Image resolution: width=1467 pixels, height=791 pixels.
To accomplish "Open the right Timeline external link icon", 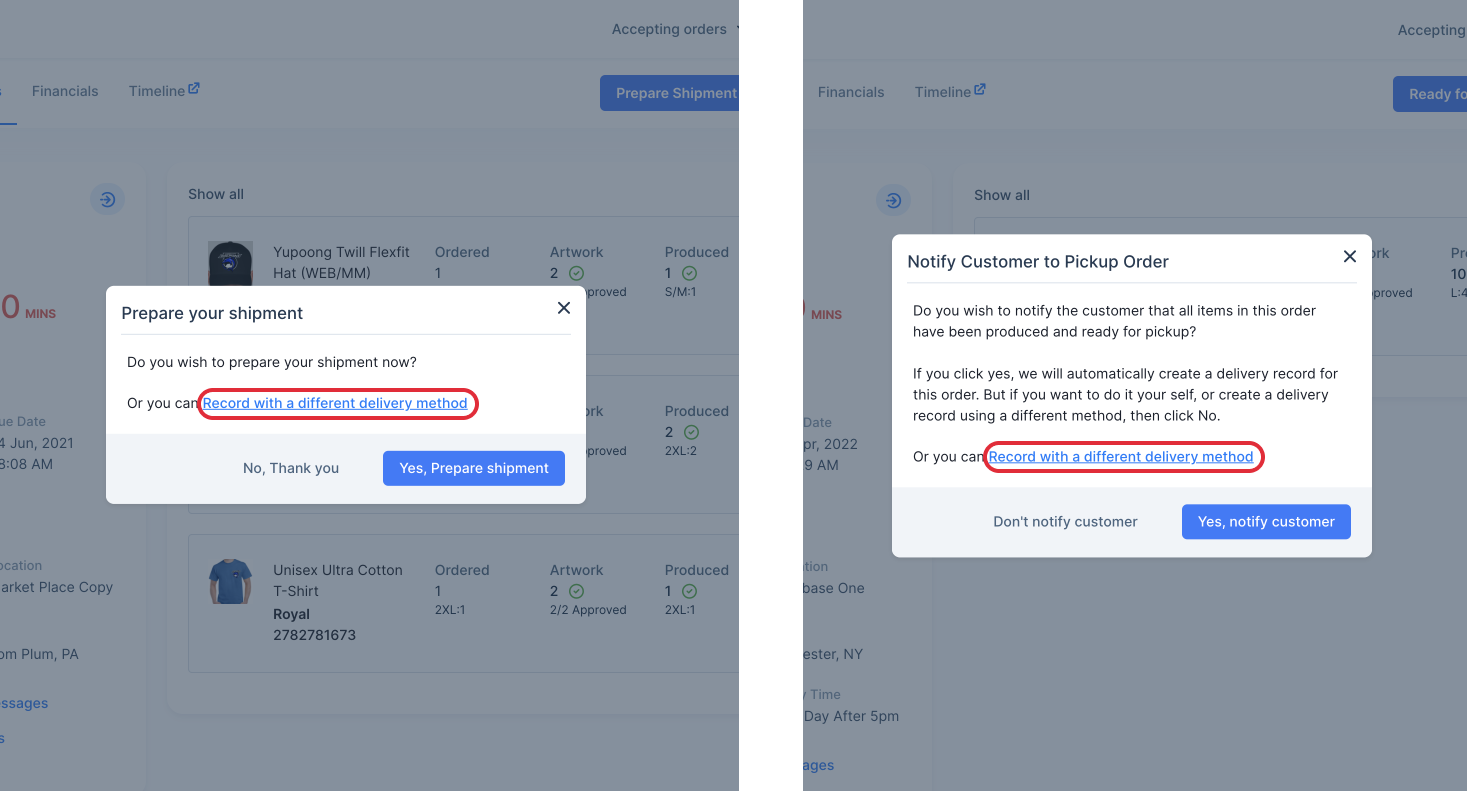I will pos(980,89).
